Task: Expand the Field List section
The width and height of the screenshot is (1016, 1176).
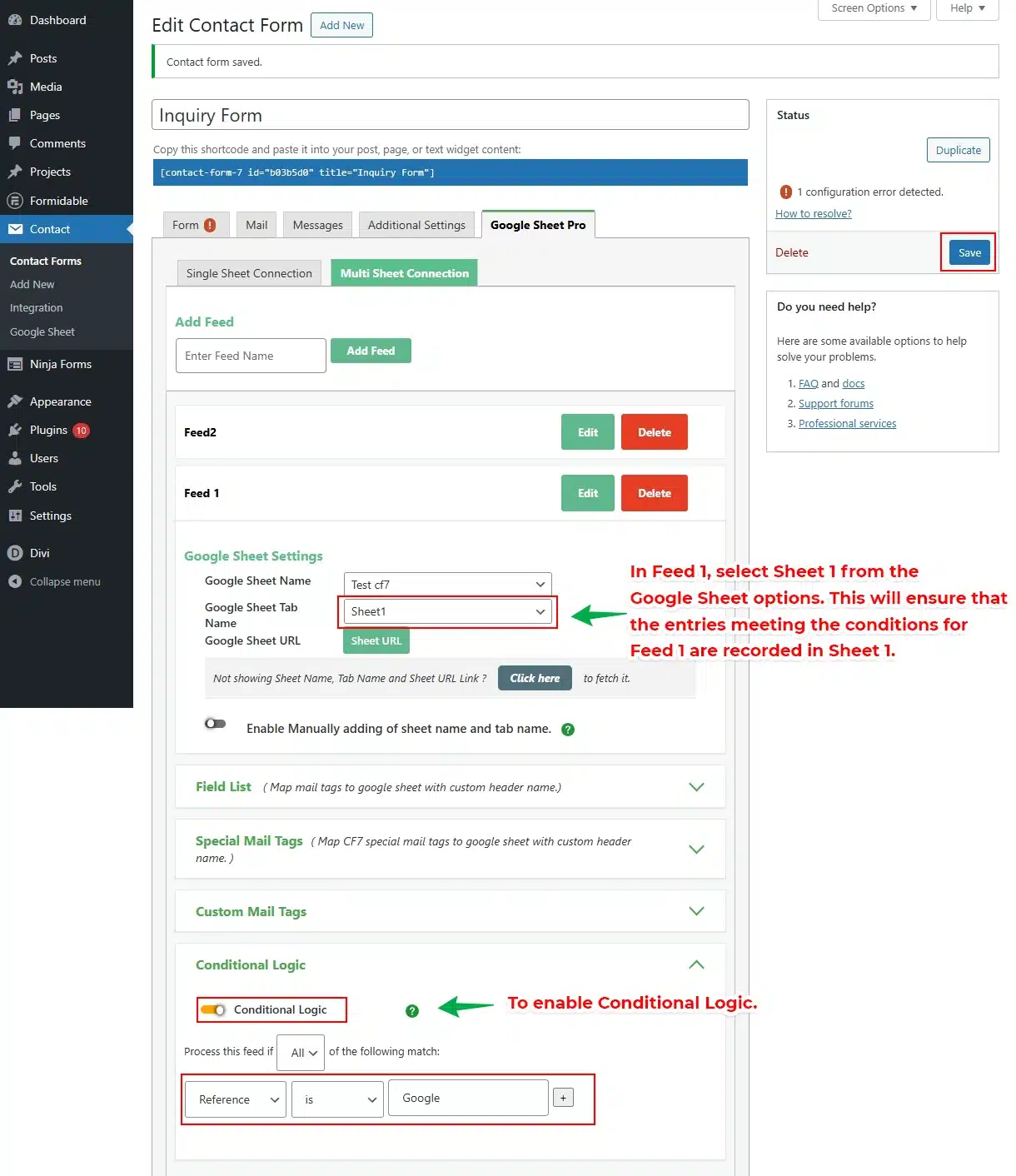Action: click(x=696, y=787)
